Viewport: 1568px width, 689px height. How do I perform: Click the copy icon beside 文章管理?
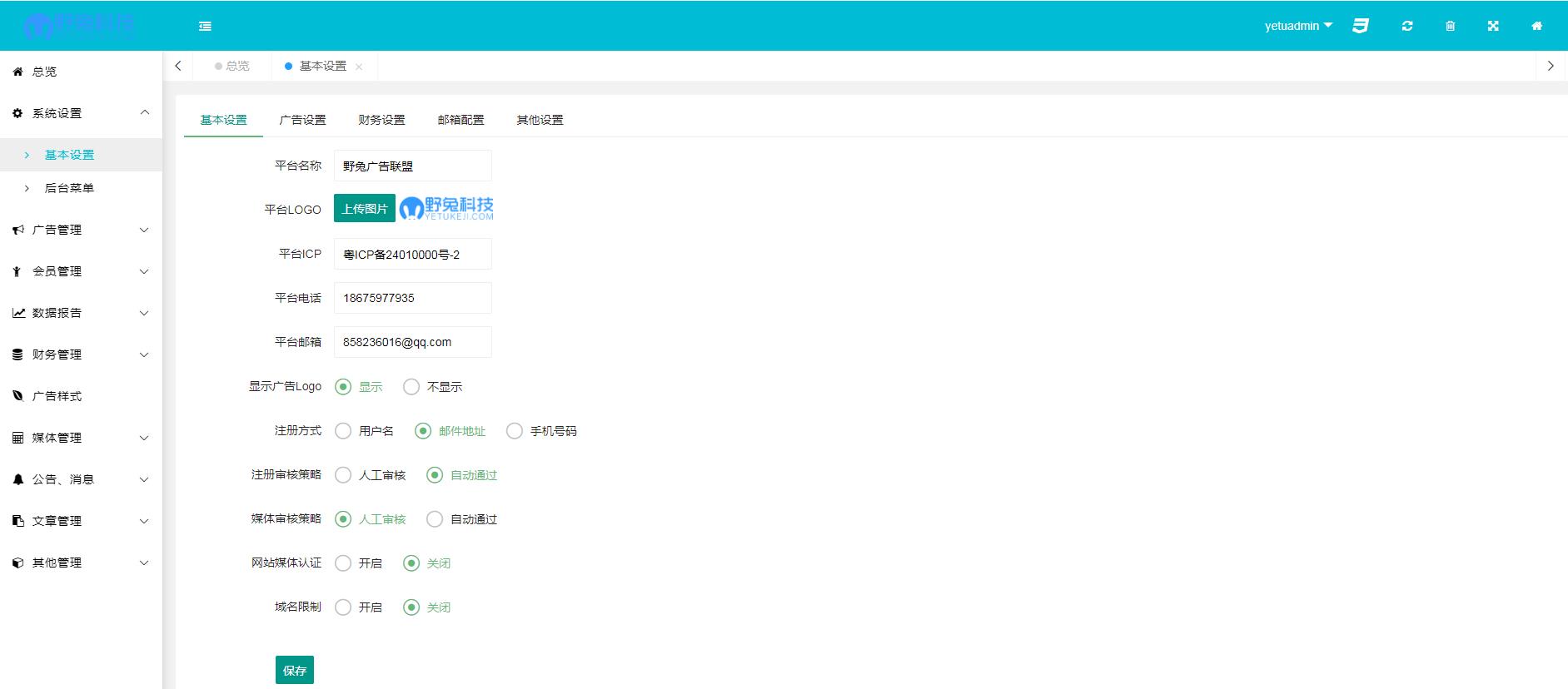17,521
